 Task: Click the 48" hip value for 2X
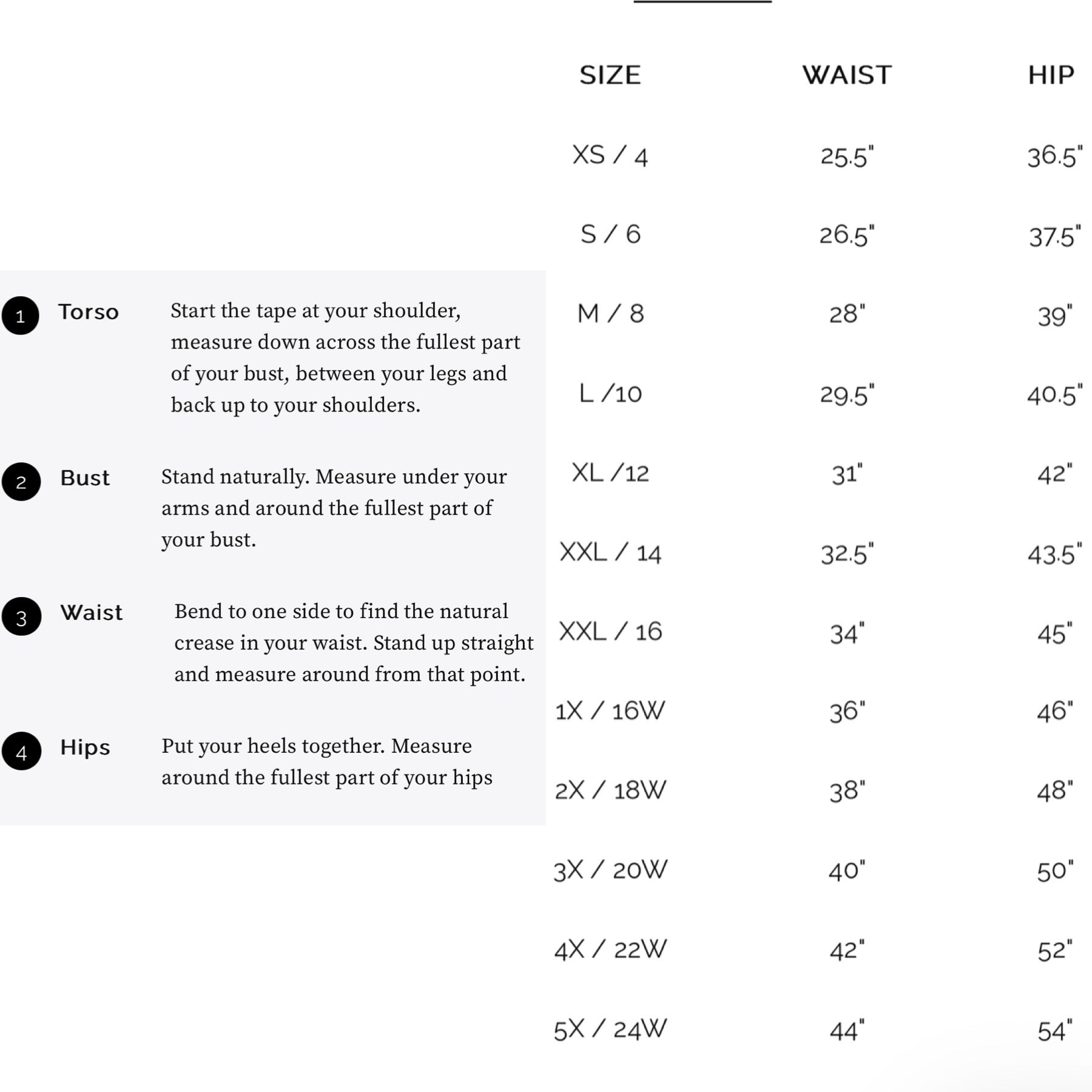point(1055,790)
